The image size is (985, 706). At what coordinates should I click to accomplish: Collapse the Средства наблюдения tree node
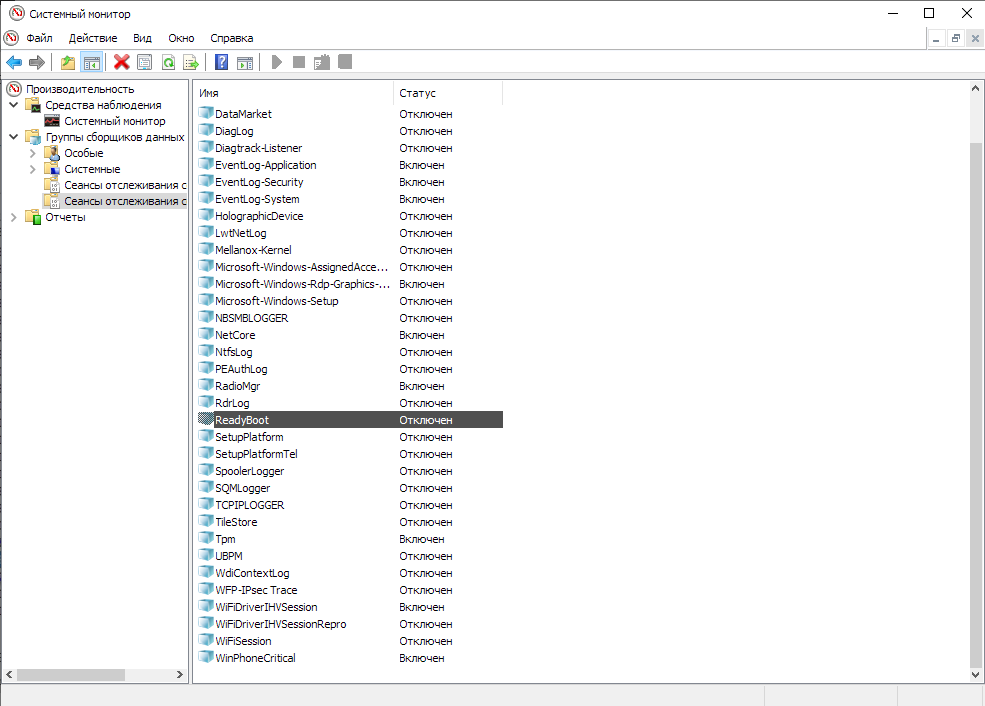coord(14,105)
